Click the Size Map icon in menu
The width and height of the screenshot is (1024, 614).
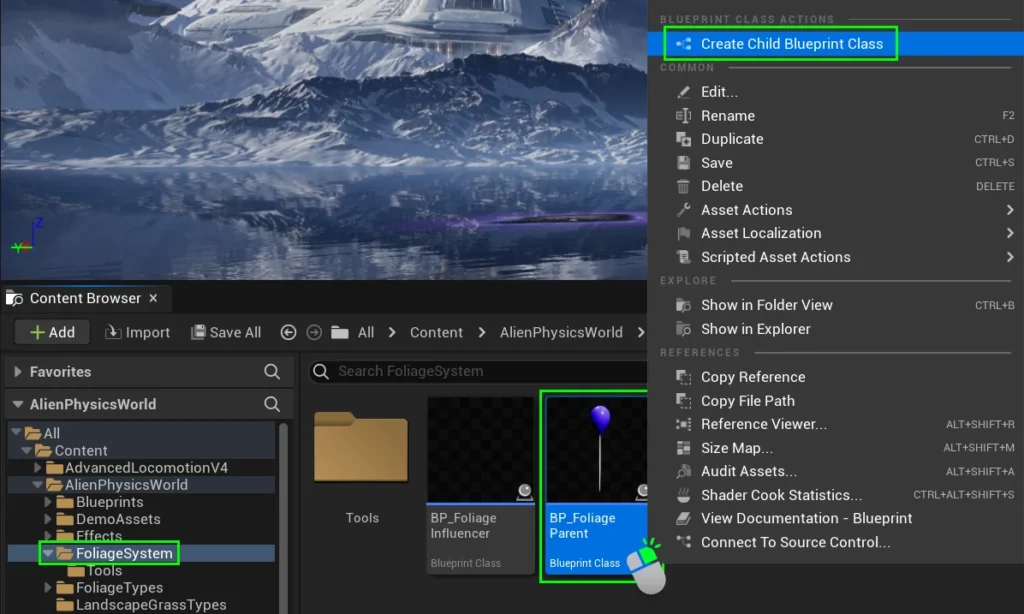(684, 448)
